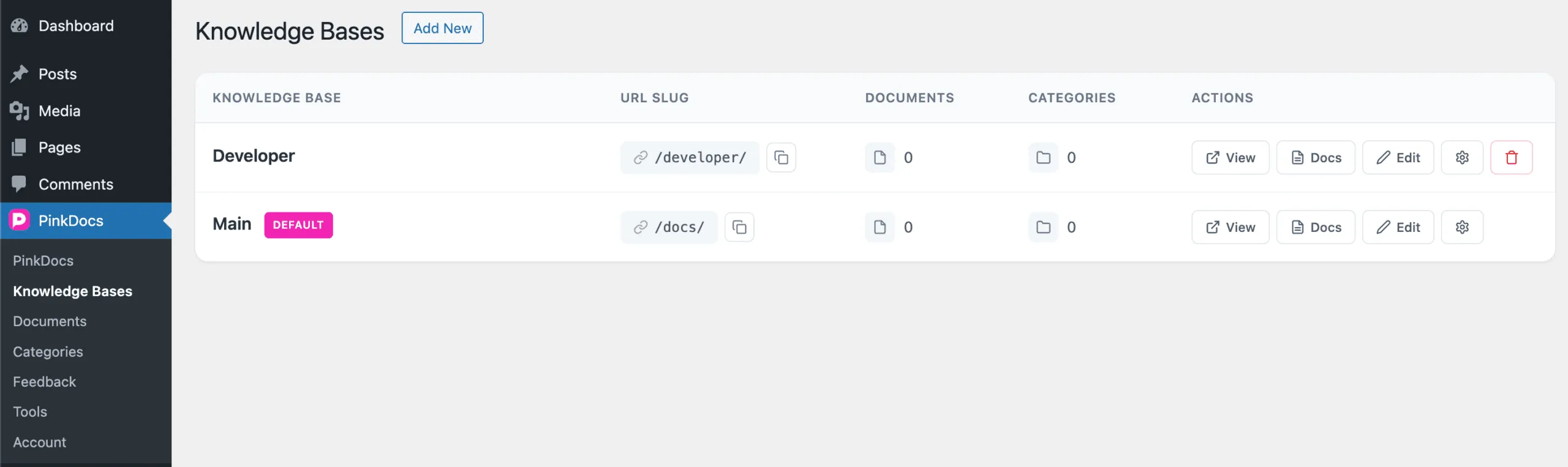Open settings gear for the Main knowledge base
The width and height of the screenshot is (1568, 467).
click(1463, 226)
